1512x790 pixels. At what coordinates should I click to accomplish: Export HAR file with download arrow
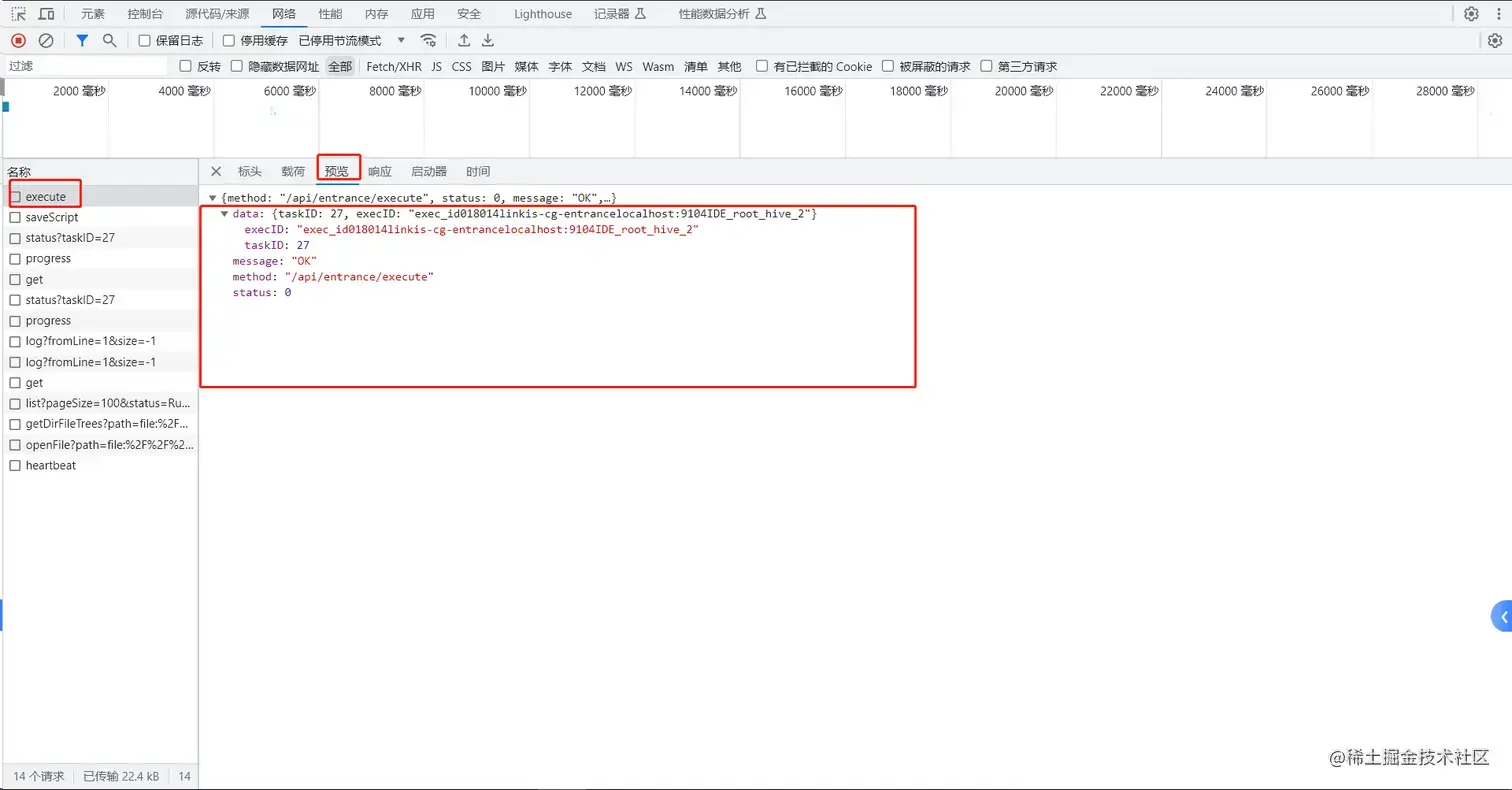(488, 40)
